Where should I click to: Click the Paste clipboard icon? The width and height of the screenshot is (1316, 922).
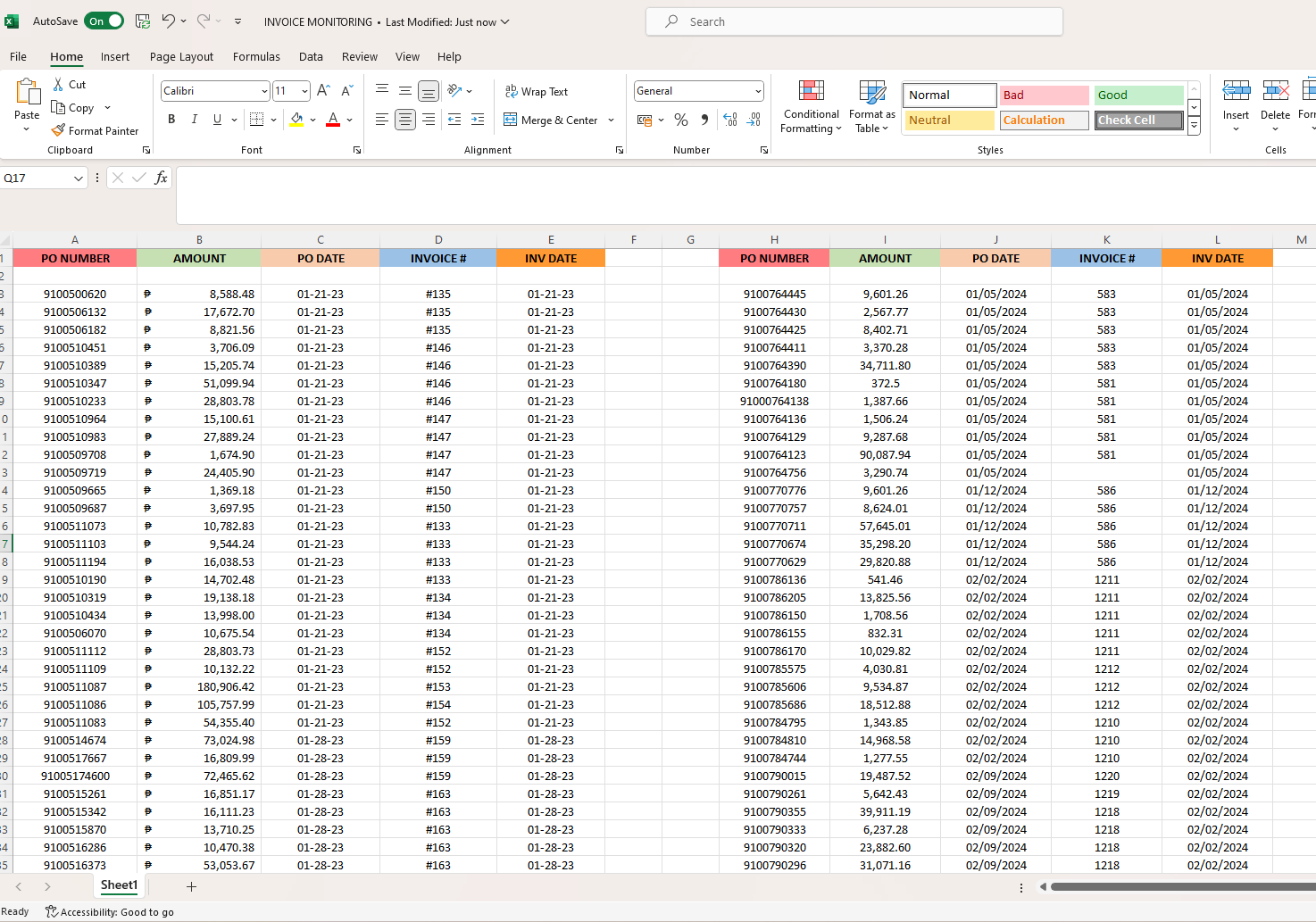pos(28,91)
